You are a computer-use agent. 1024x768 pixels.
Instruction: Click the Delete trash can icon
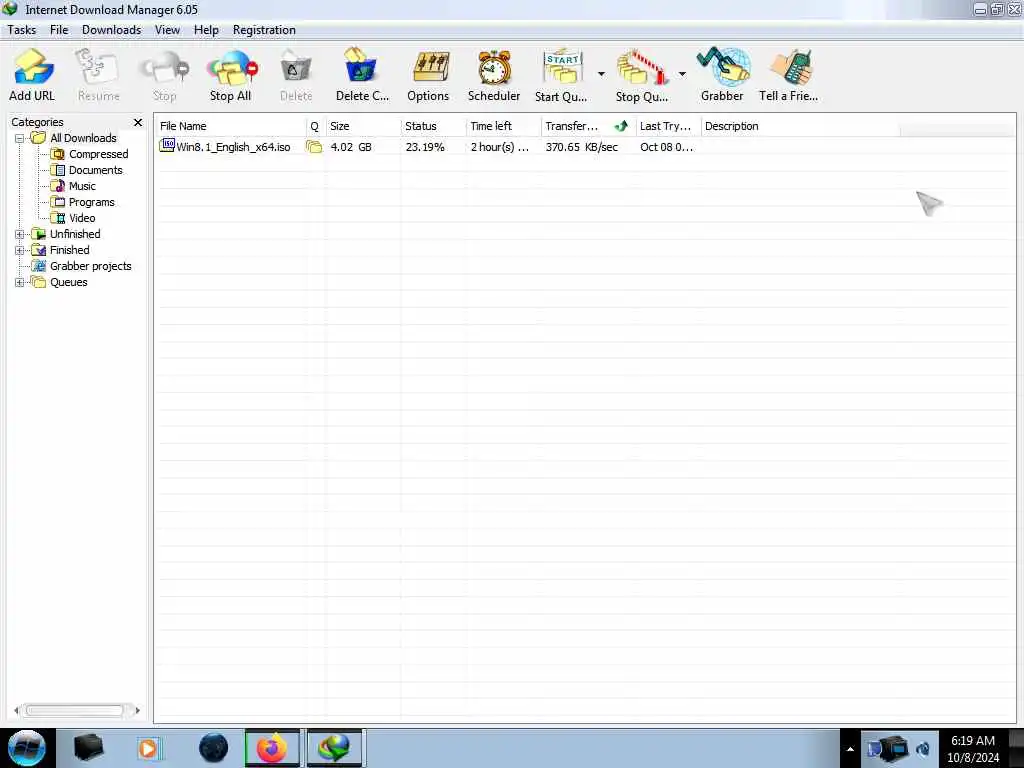coord(296,69)
